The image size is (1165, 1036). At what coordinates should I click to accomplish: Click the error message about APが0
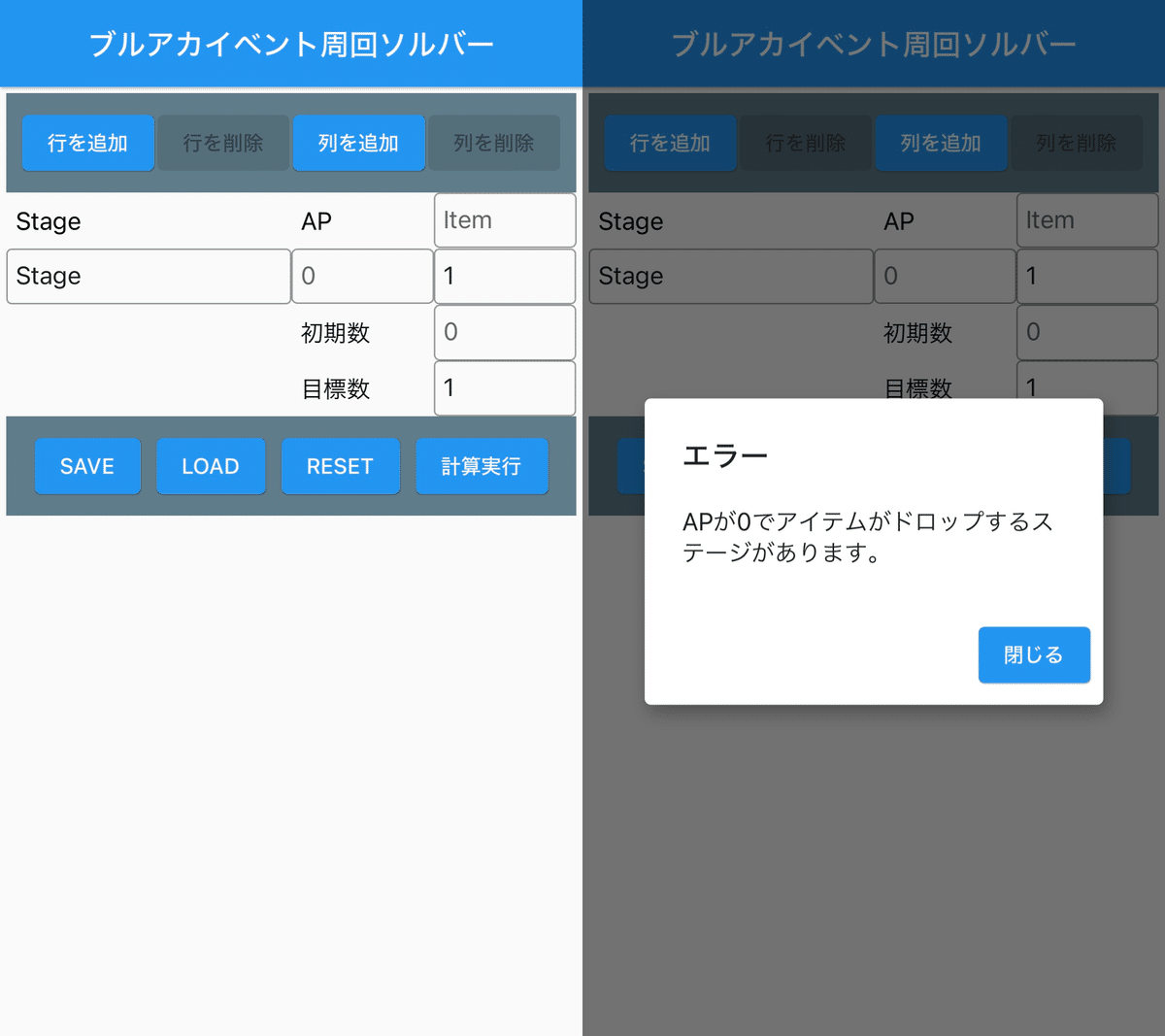tap(867, 537)
